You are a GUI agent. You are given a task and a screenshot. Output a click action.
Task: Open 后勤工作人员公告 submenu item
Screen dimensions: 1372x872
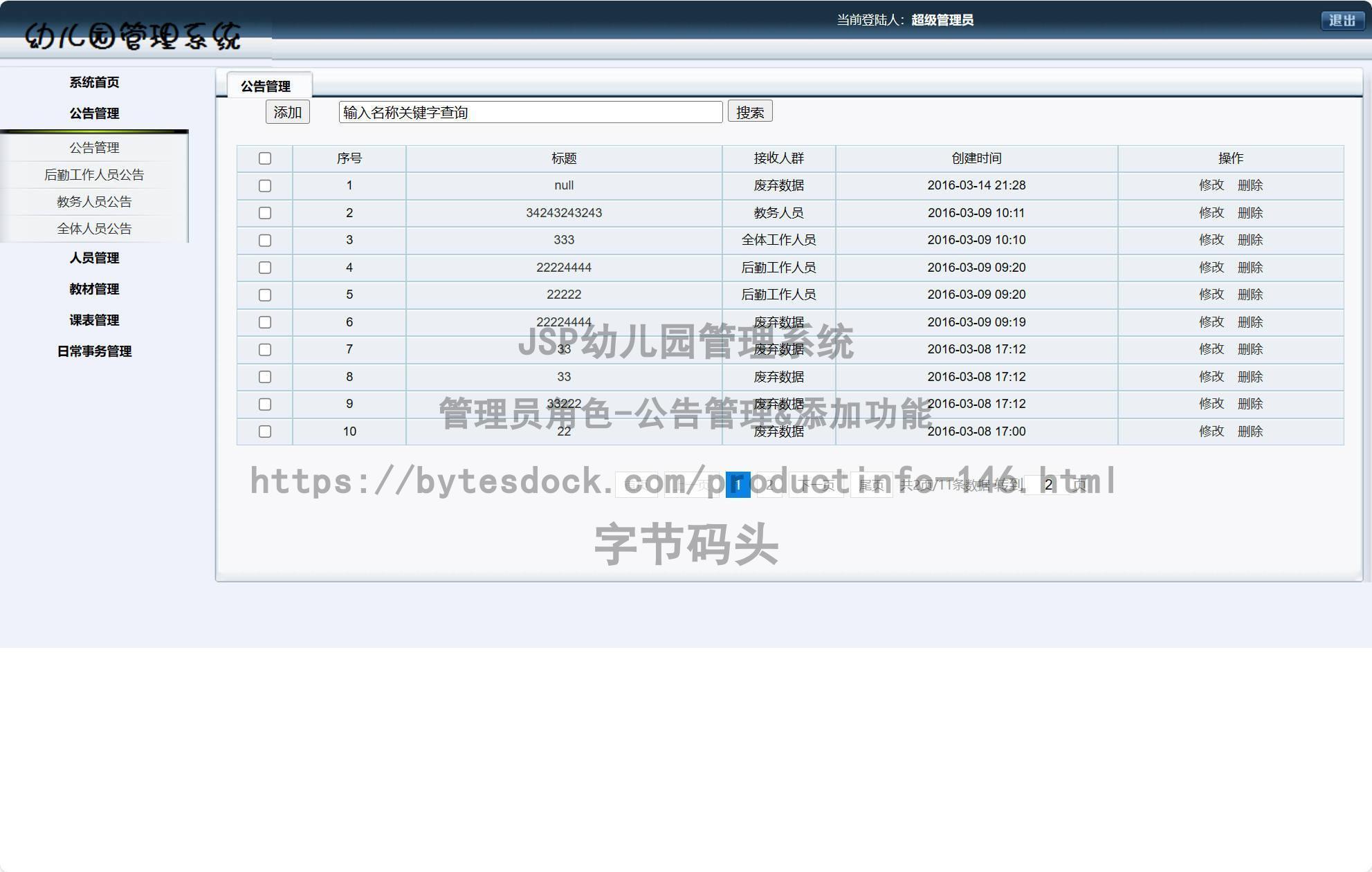[94, 175]
